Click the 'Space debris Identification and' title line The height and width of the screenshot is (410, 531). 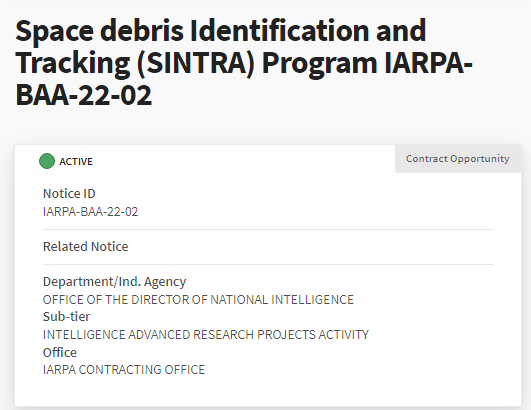[220, 30]
